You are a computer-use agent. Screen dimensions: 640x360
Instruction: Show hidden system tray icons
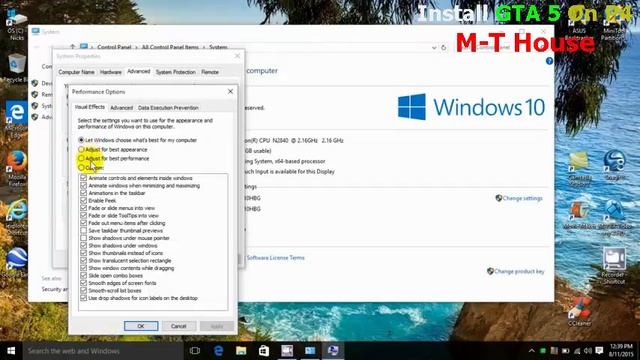click(531, 351)
